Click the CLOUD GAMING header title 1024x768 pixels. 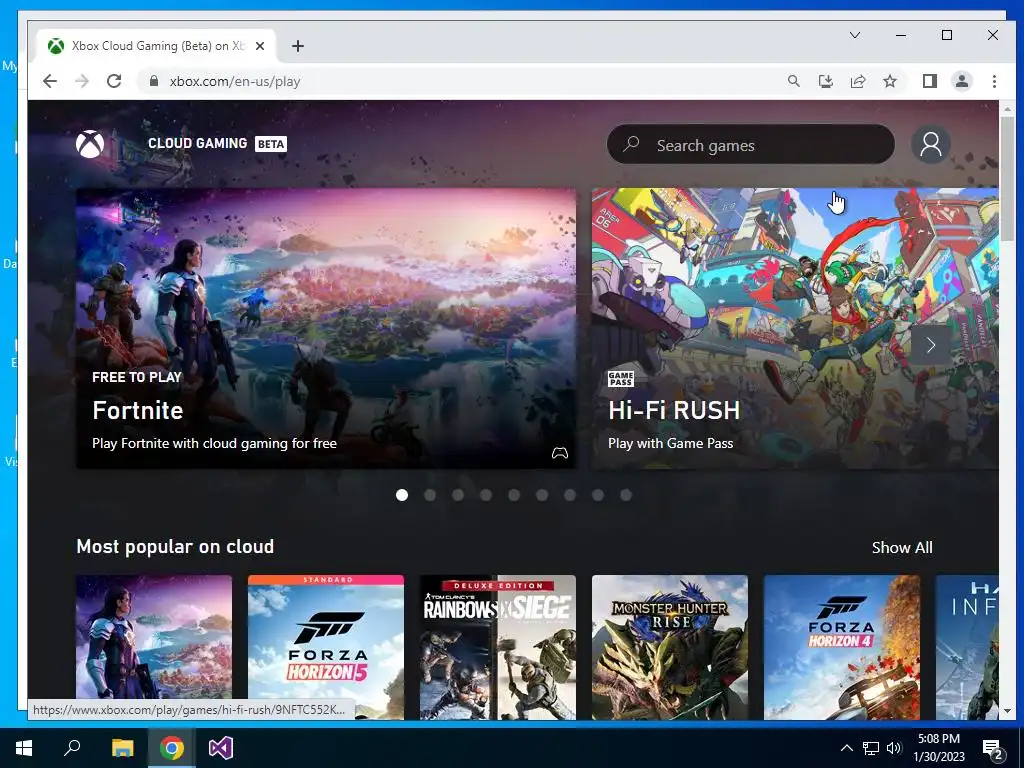[x=197, y=143]
